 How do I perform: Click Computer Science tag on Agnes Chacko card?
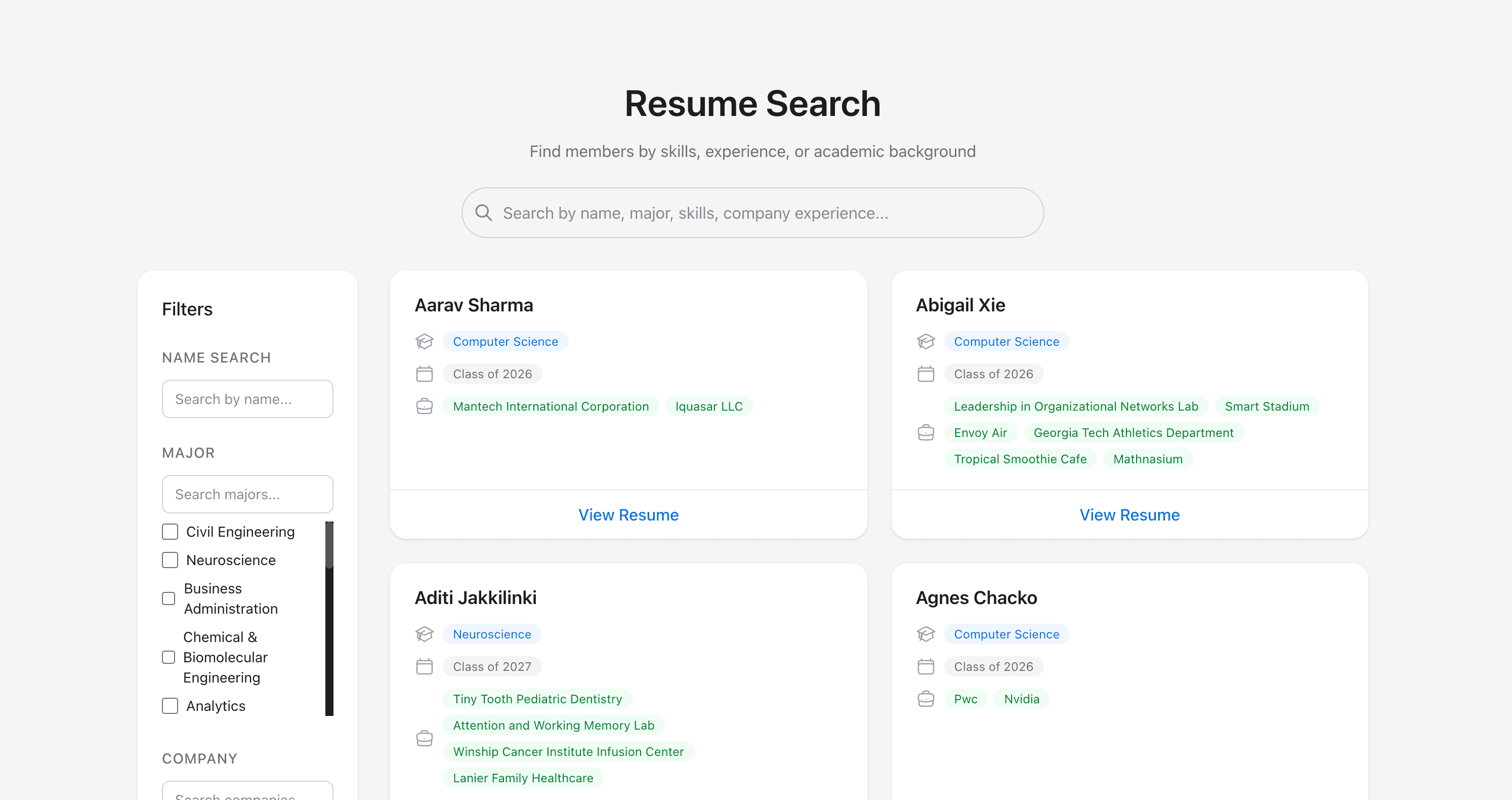[1006, 634]
